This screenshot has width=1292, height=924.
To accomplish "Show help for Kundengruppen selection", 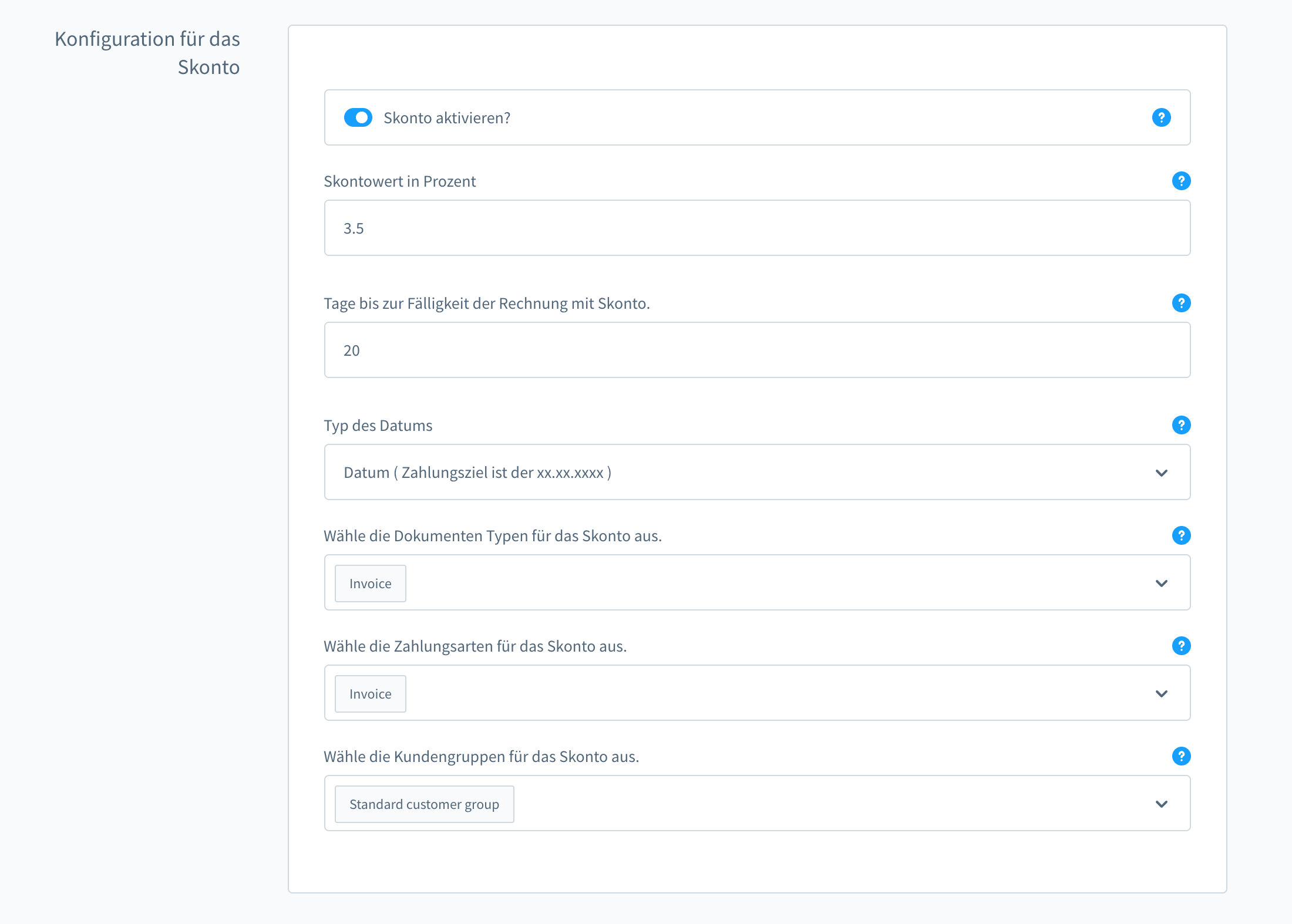I will (1181, 756).
